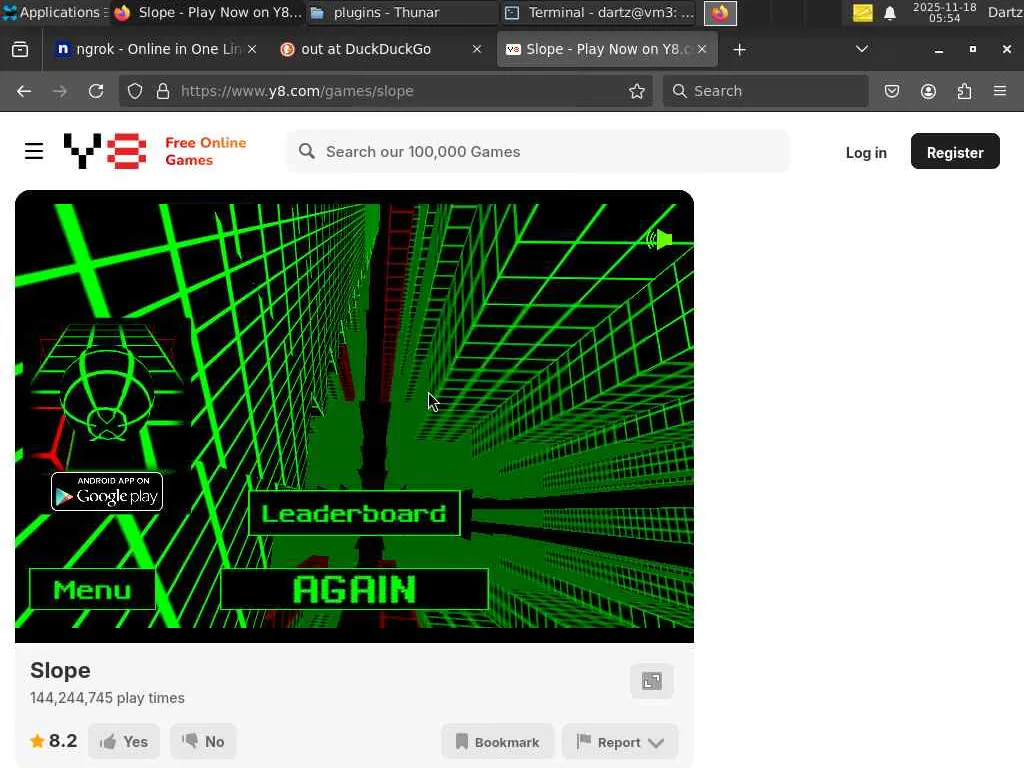Image resolution: width=1024 pixels, height=768 pixels.
Task: Close the Slope tab
Action: [x=702, y=49]
